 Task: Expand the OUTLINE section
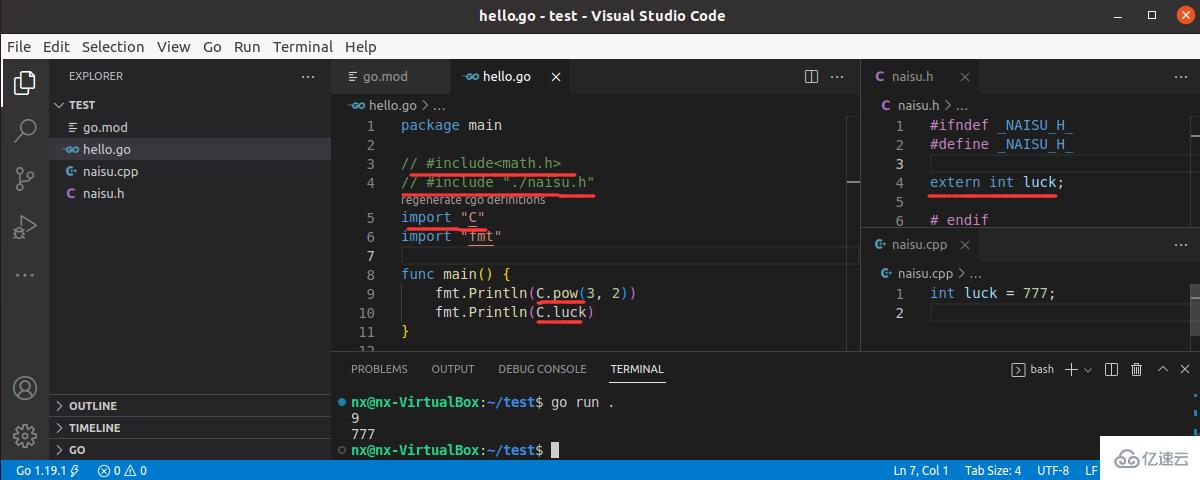pyautogui.click(x=93, y=406)
